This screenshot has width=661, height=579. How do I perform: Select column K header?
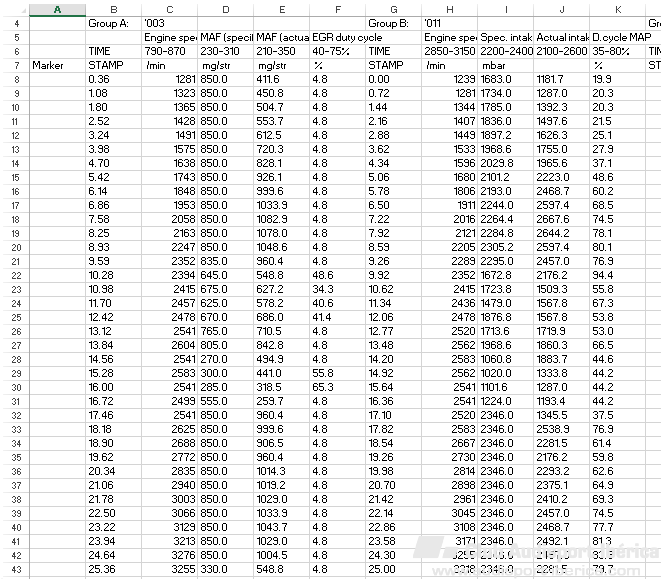[617, 8]
